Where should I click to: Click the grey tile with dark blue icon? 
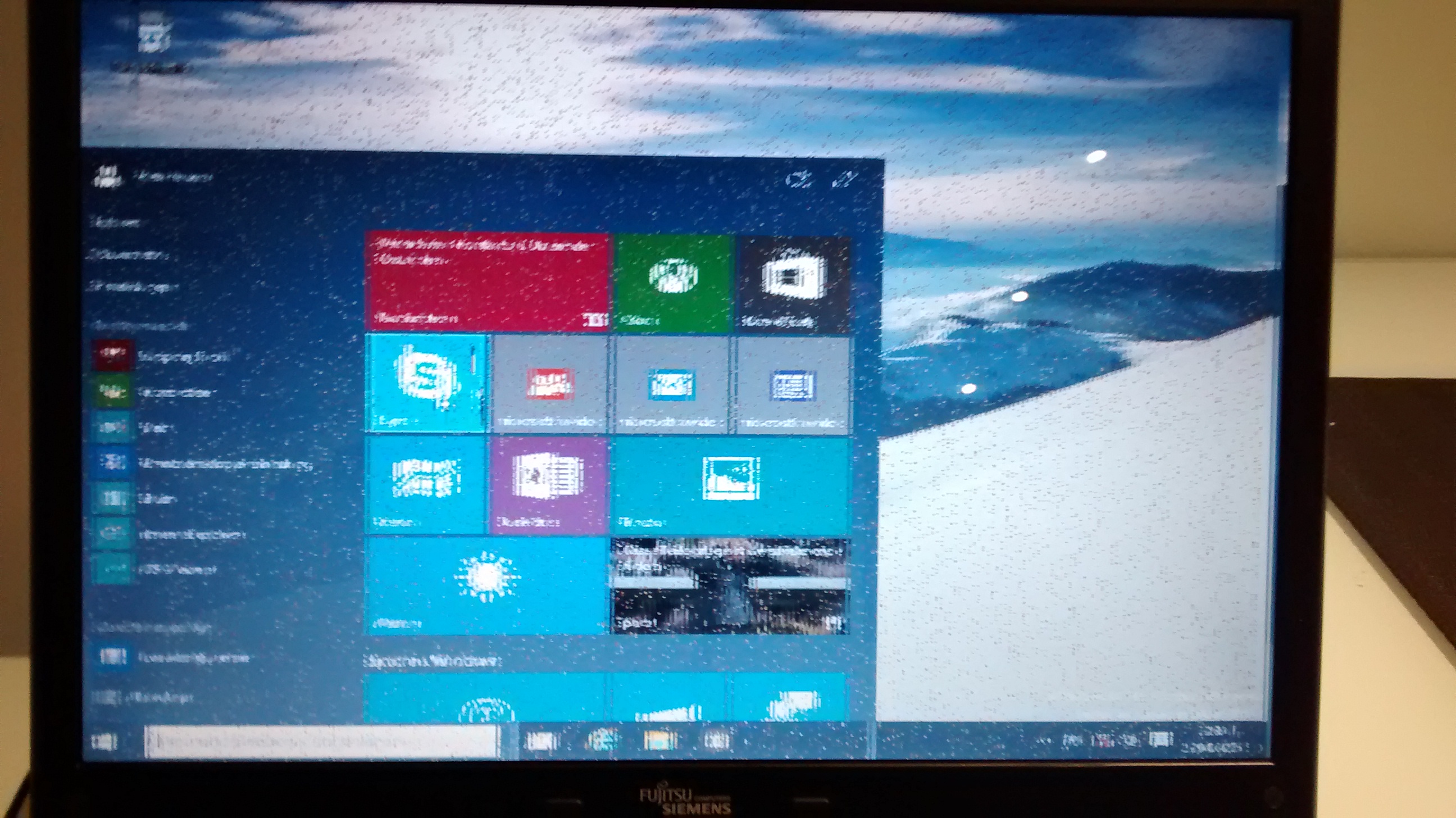(793, 385)
